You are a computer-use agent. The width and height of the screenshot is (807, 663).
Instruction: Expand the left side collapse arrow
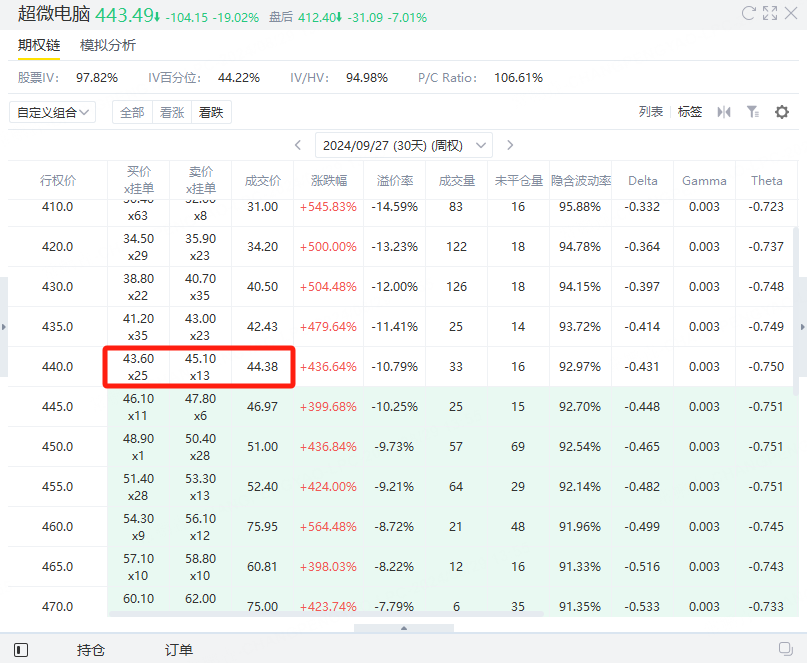tap(4, 327)
